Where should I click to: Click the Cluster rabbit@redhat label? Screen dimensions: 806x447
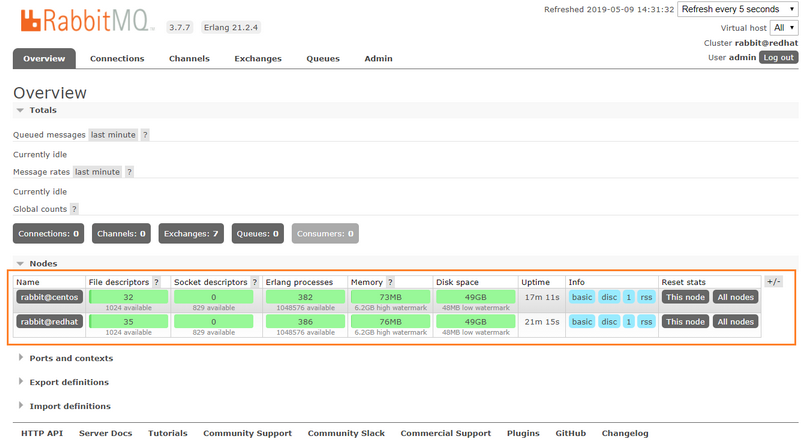click(751, 43)
